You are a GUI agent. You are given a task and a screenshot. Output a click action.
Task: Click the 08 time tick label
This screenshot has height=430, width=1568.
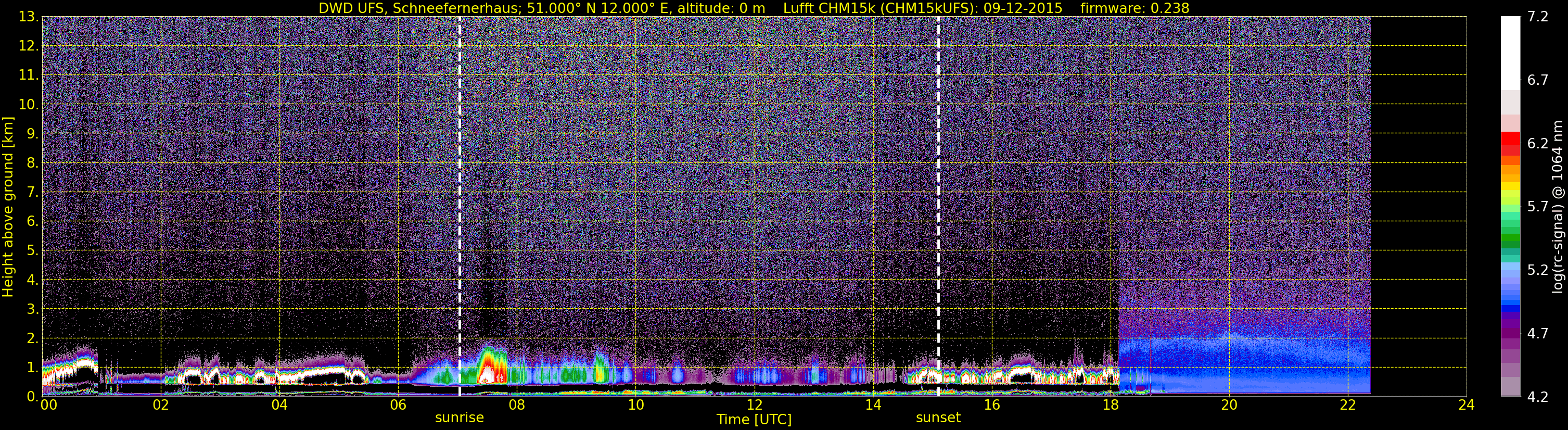click(x=516, y=405)
